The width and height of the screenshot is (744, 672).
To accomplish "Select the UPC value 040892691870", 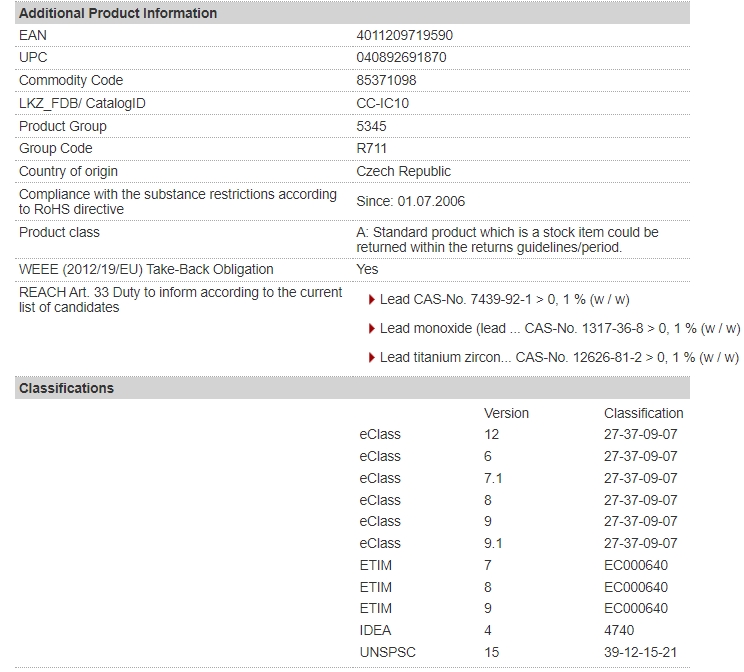I will [x=401, y=57].
